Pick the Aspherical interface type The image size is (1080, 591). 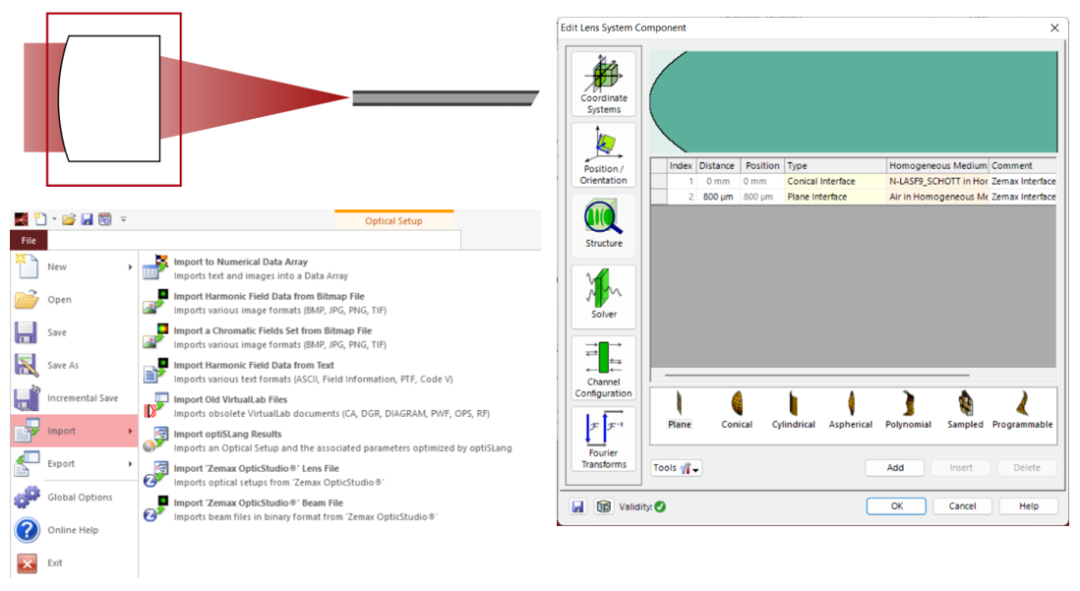click(x=851, y=411)
